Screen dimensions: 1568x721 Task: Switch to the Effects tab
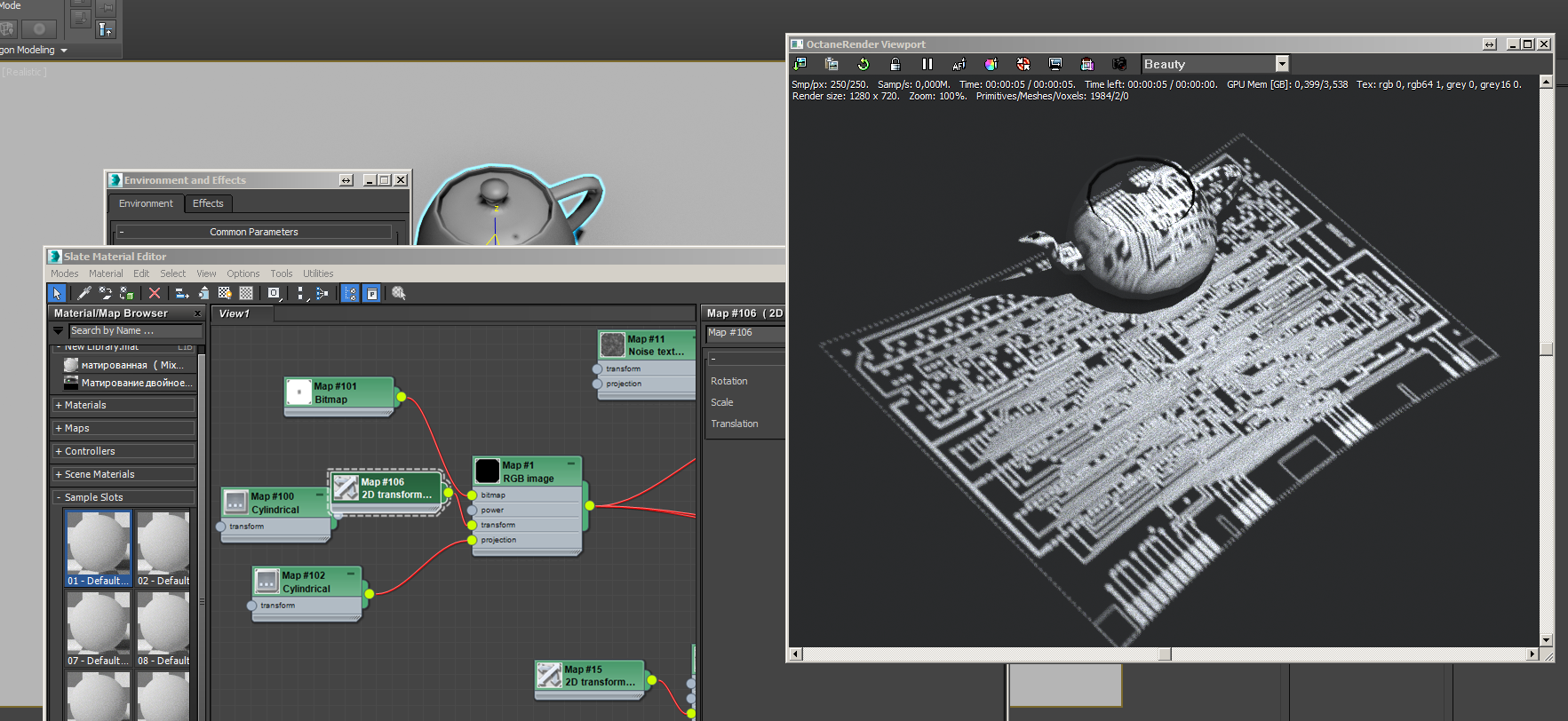(x=208, y=203)
